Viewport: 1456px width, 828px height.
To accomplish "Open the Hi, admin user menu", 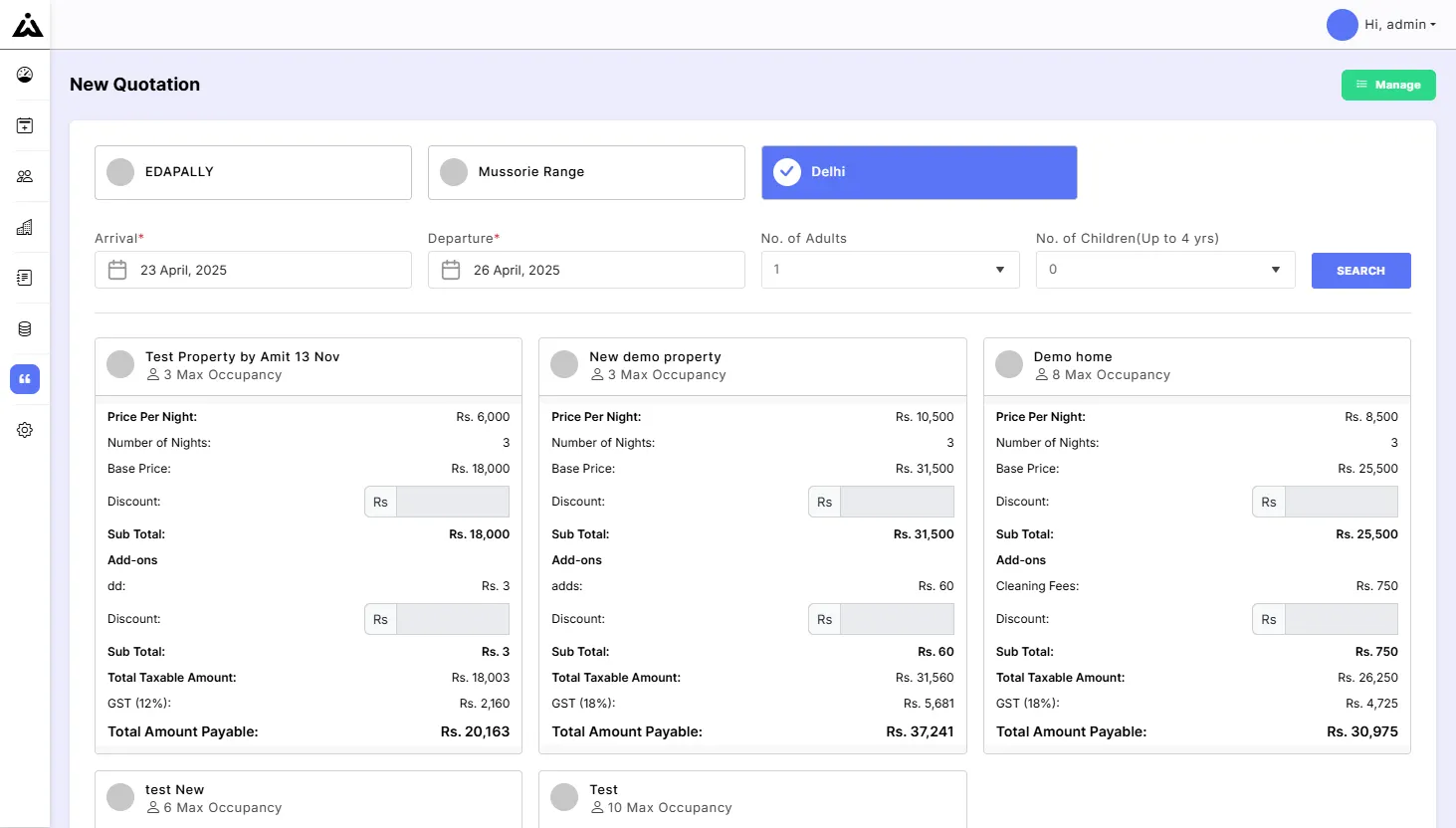I will tap(1382, 25).
